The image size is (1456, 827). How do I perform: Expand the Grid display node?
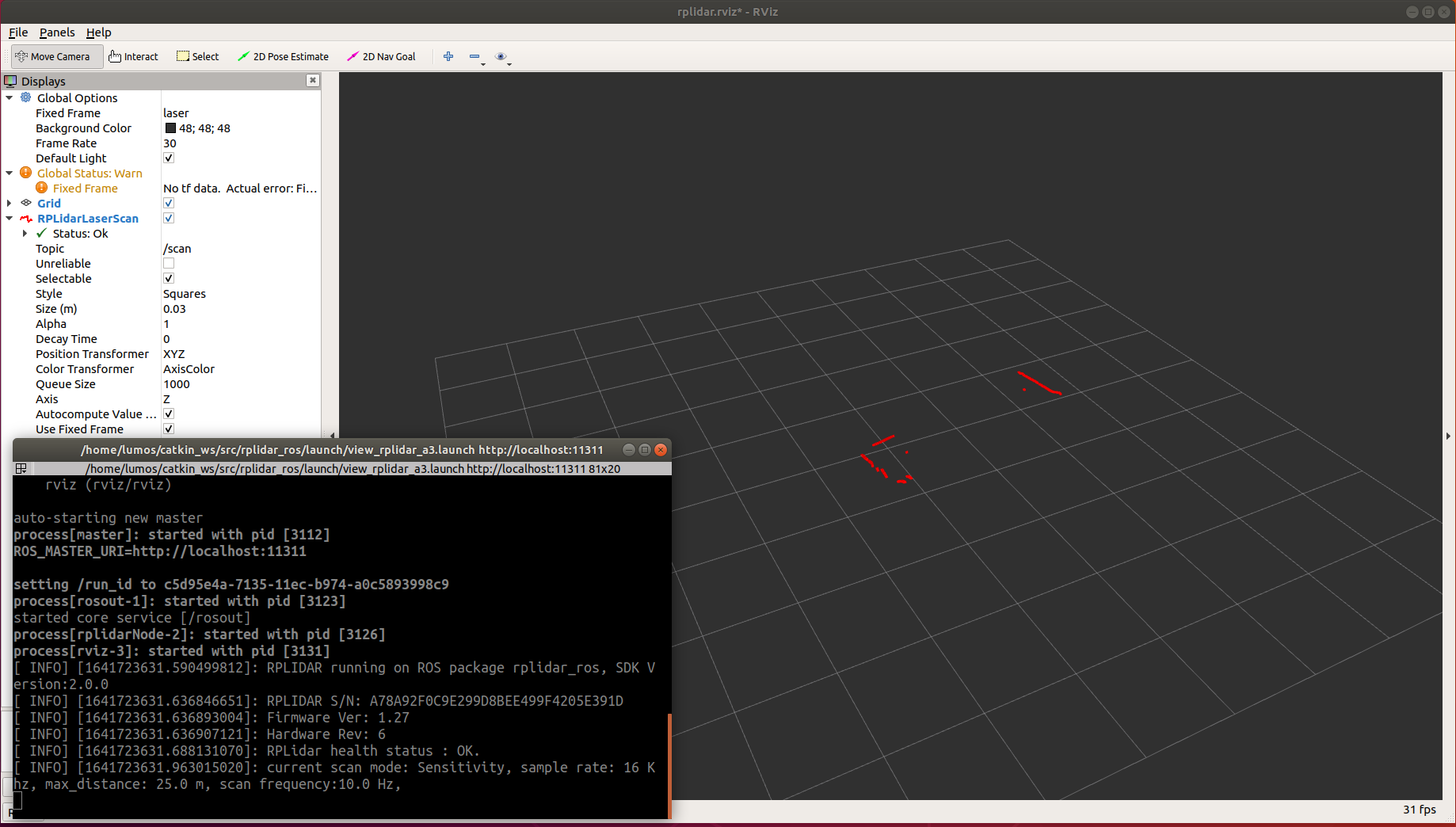coord(10,203)
